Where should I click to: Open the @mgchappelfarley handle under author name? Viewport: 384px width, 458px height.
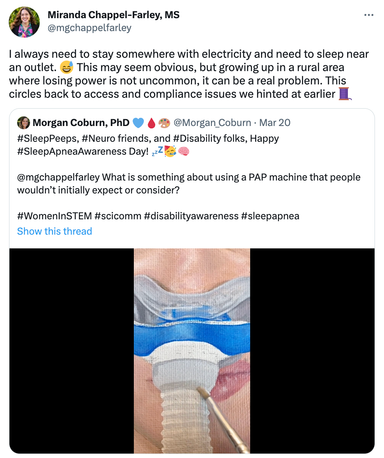coord(89,28)
